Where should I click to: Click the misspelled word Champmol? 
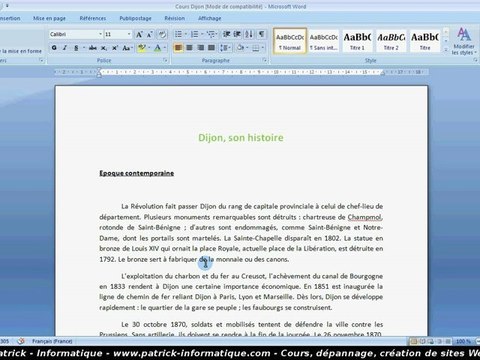(365, 217)
